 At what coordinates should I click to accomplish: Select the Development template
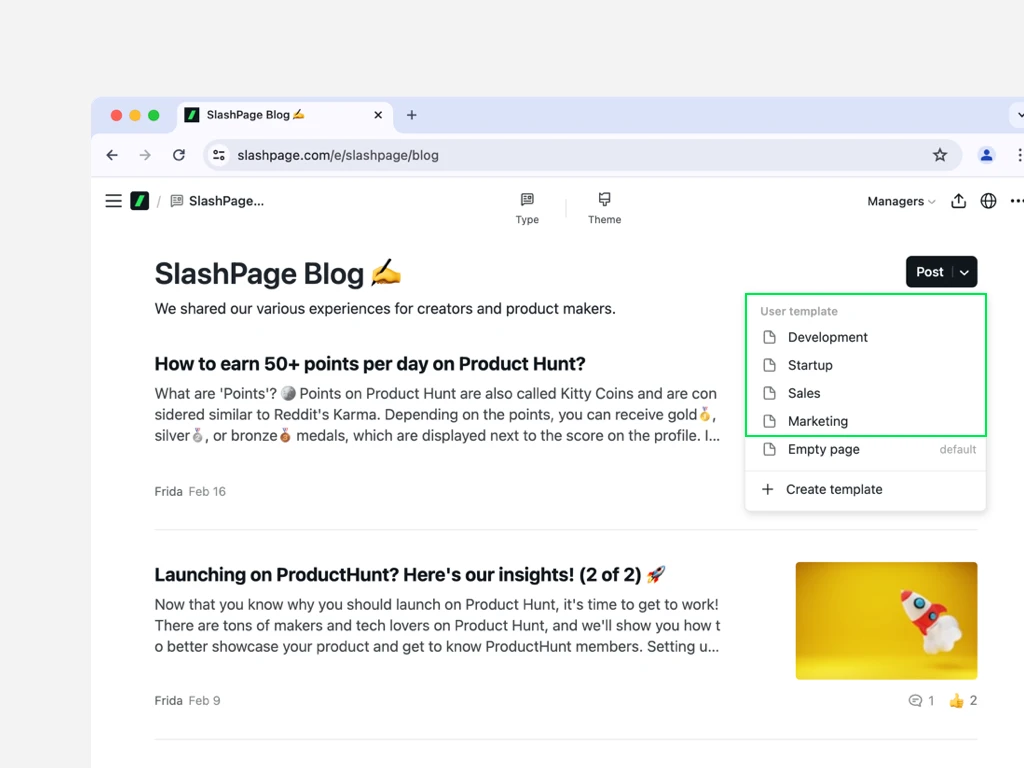[865, 337]
